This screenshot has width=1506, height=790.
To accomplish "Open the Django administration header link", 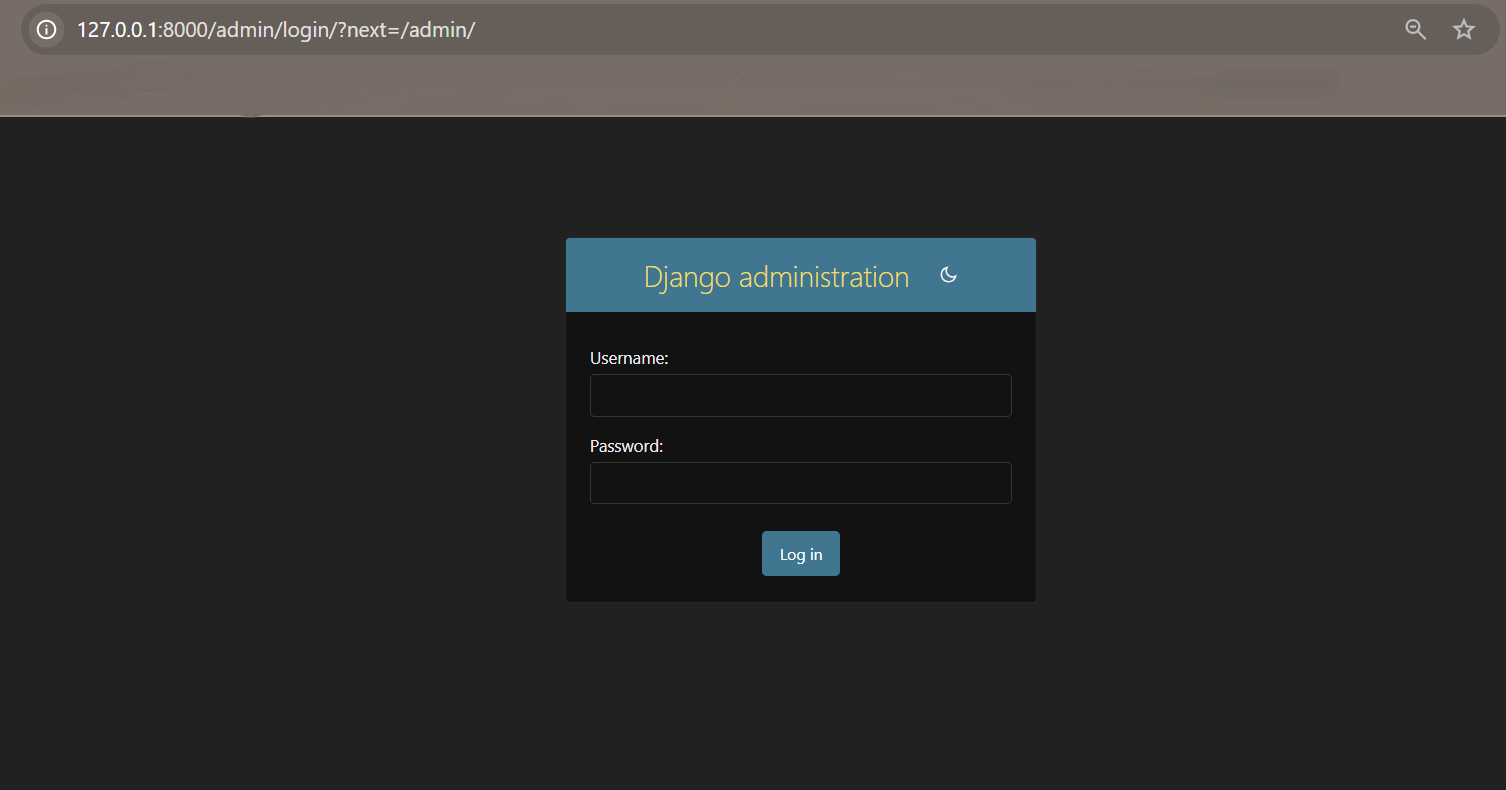I will [776, 277].
